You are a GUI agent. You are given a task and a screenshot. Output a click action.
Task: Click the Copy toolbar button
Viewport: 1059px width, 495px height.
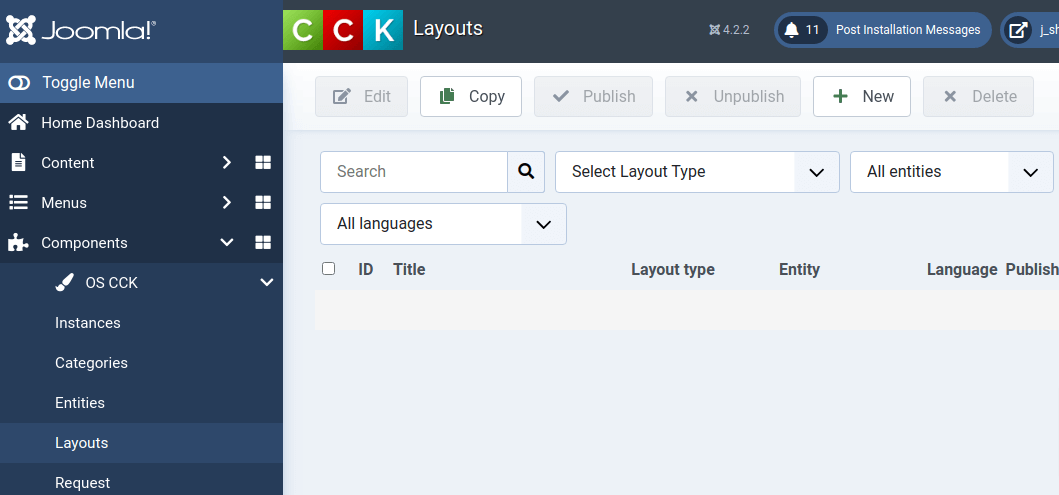tap(471, 97)
